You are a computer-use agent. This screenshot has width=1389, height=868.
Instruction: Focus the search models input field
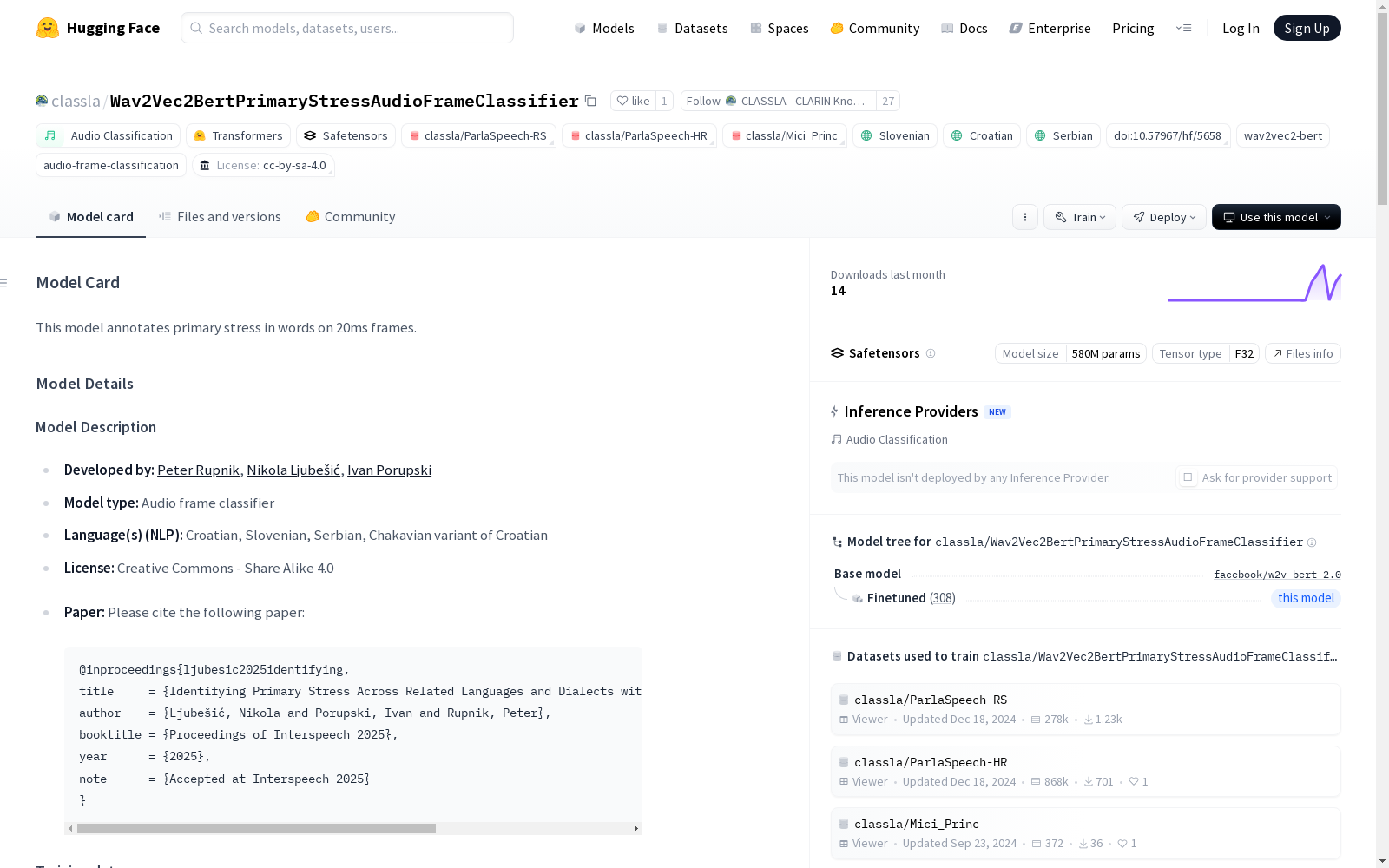347,28
